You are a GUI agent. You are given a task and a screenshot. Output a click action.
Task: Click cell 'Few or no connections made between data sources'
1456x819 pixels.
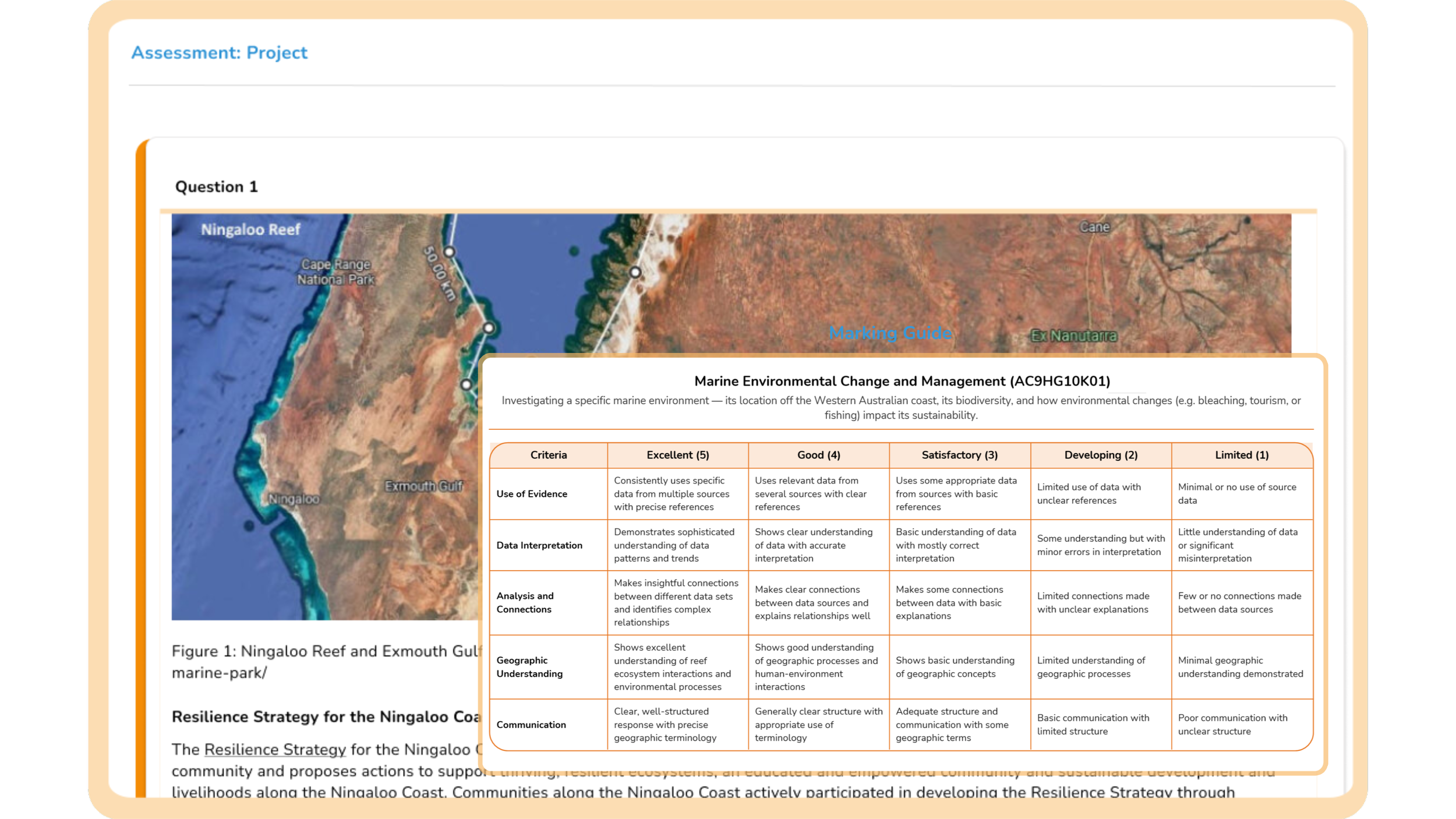1242,602
